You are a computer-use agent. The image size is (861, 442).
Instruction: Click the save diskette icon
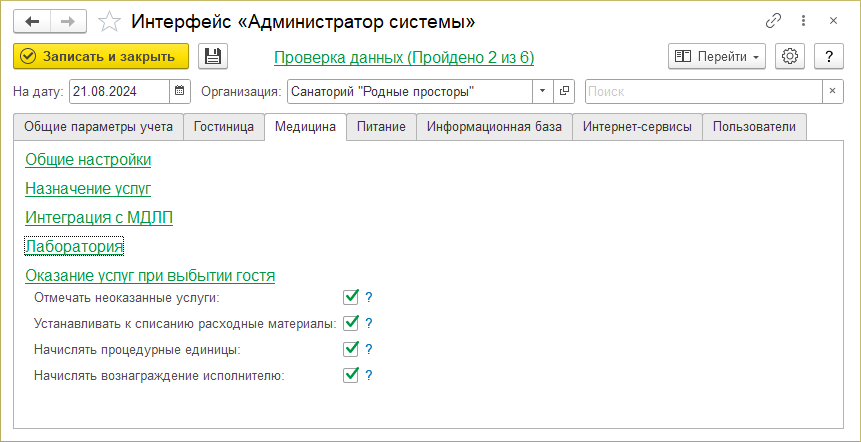pyautogui.click(x=214, y=57)
